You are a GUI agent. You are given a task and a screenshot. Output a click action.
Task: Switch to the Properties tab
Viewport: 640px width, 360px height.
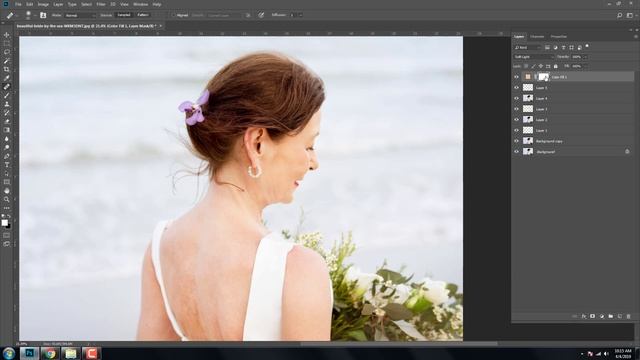[x=559, y=36]
